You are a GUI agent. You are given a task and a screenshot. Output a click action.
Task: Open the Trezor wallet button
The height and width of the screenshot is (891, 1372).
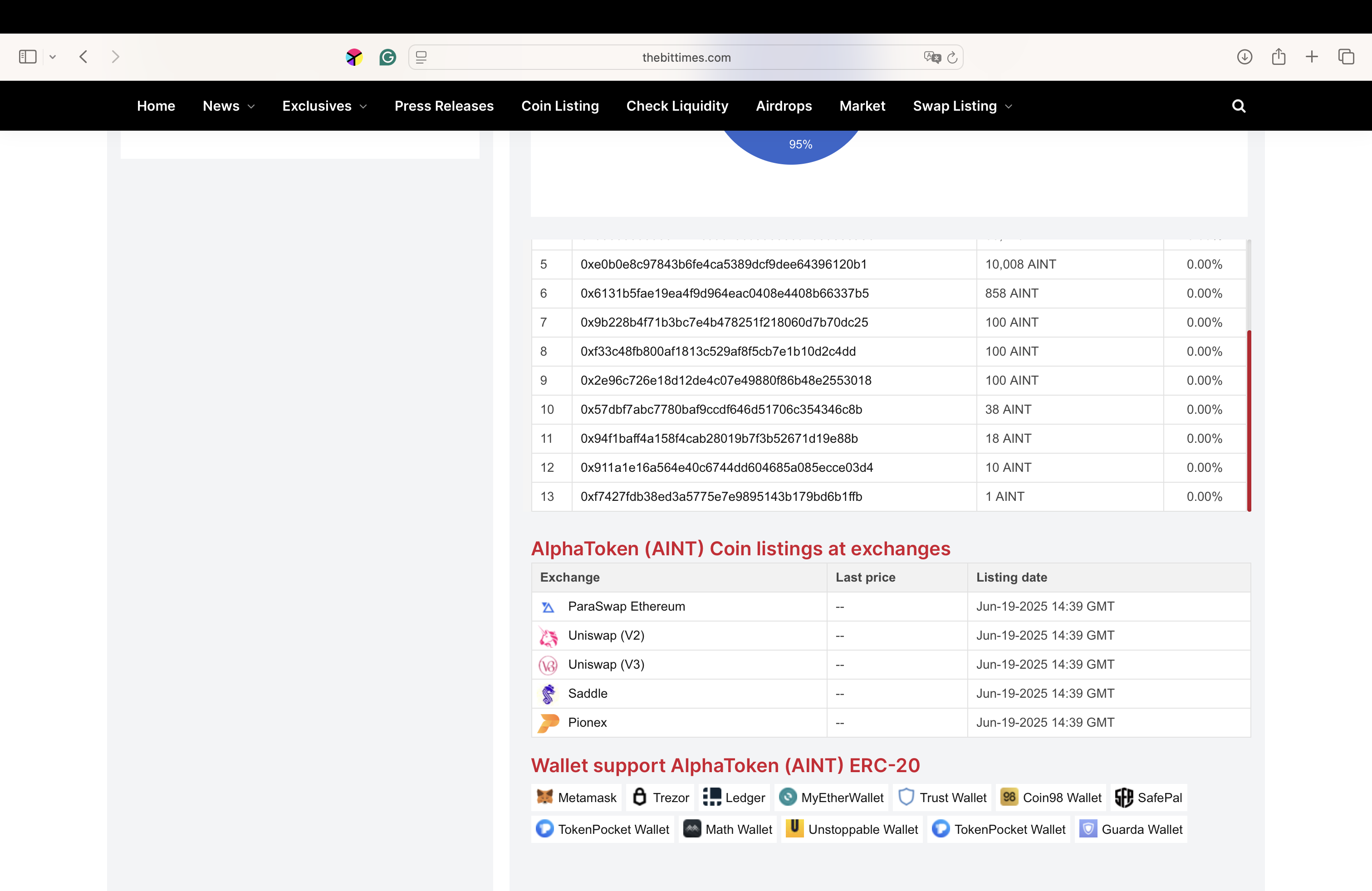660,798
